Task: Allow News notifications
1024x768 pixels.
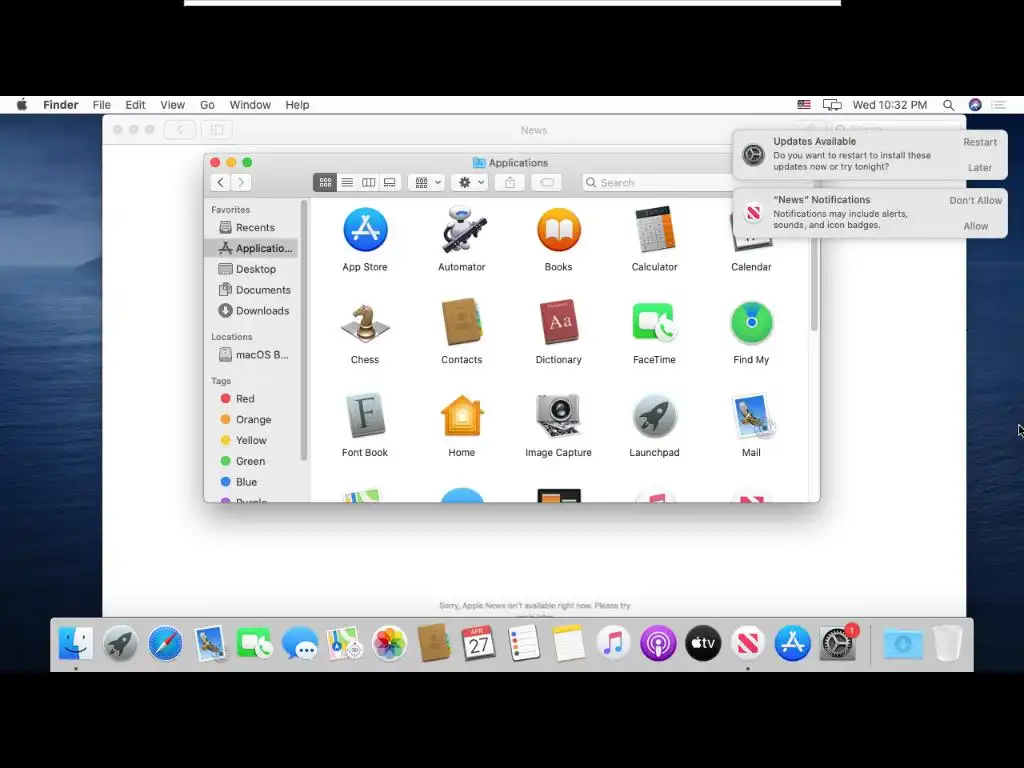Action: pos(976,226)
